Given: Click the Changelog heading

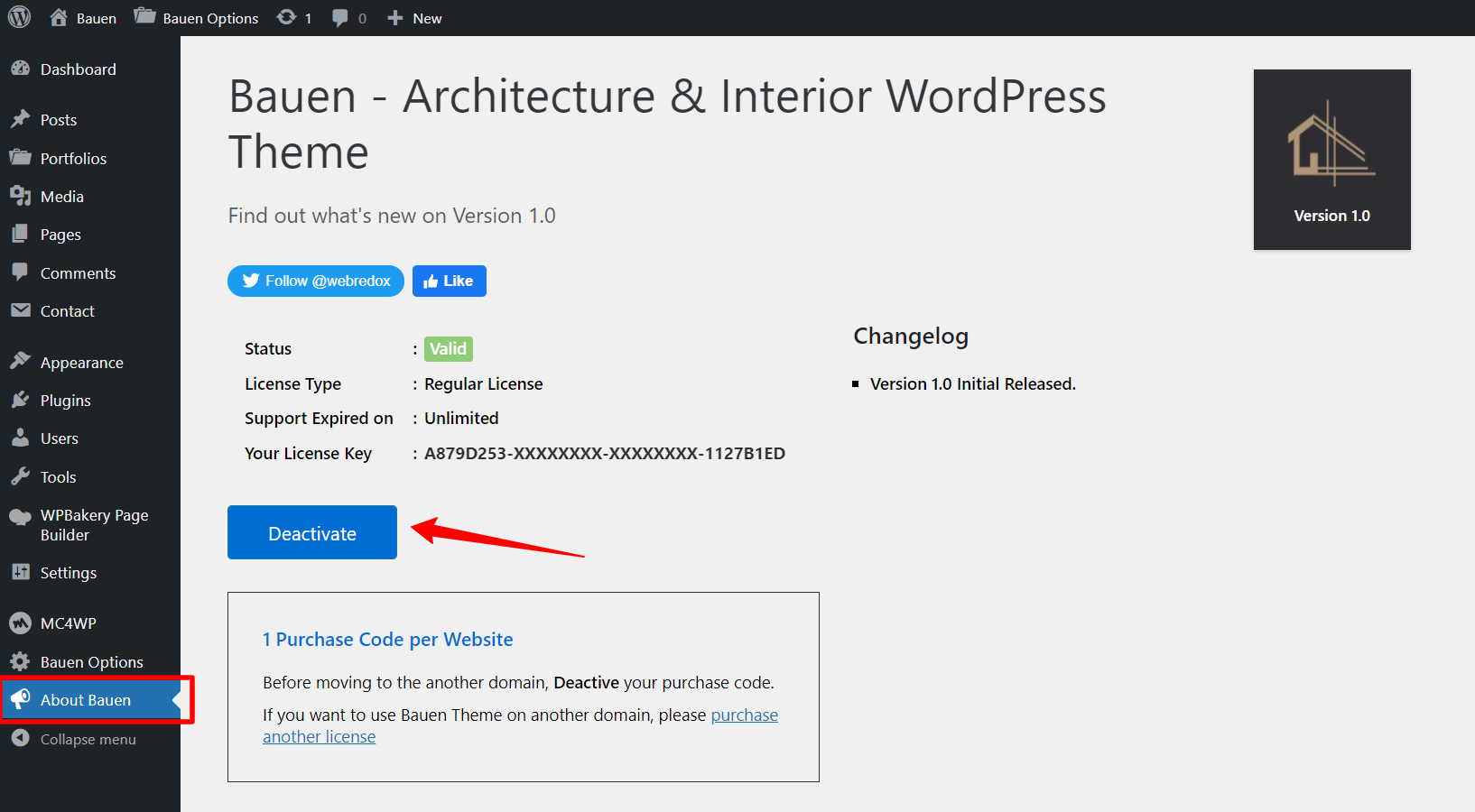Looking at the screenshot, I should [x=911, y=337].
